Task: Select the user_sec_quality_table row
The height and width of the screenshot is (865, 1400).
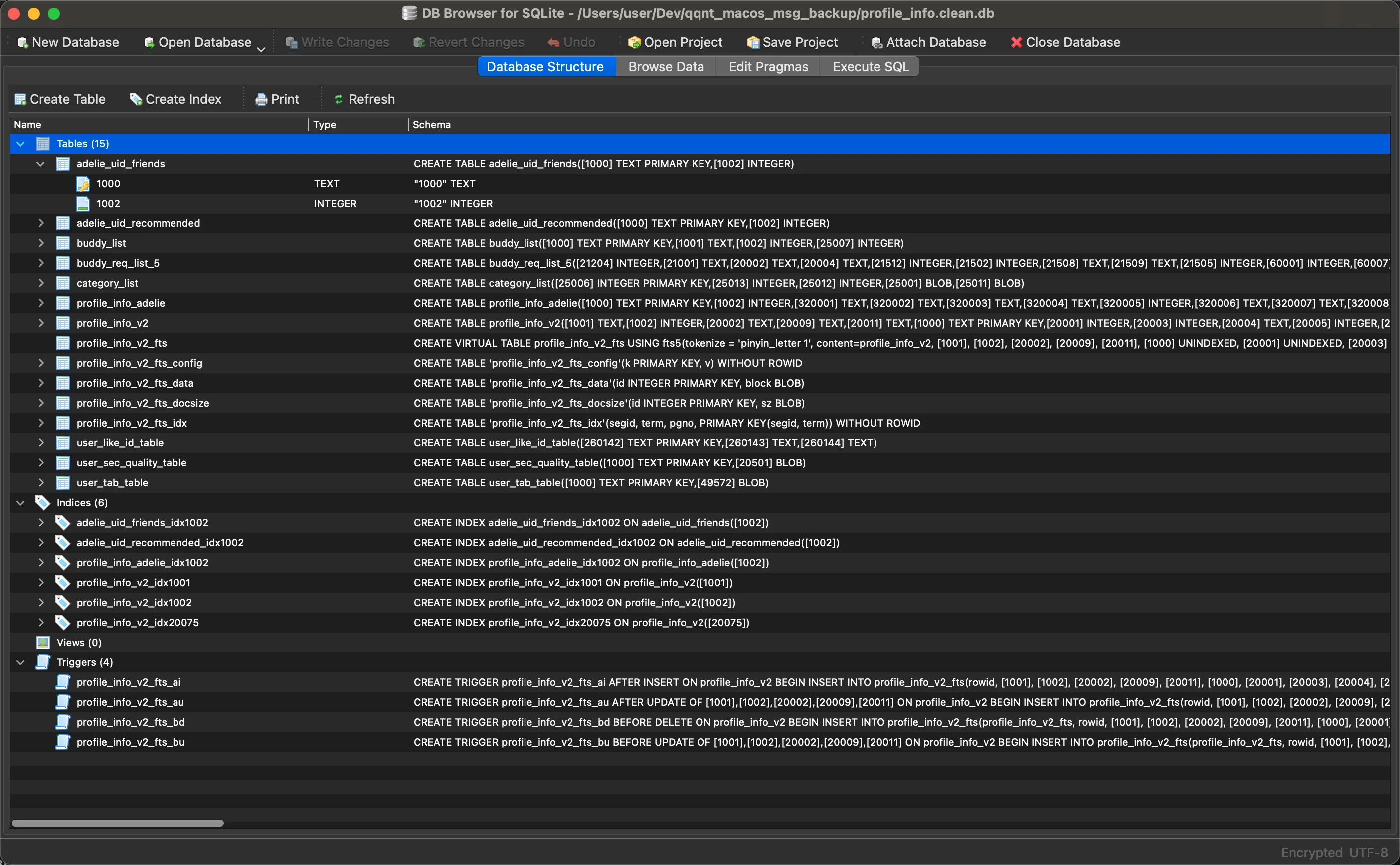Action: click(700, 463)
